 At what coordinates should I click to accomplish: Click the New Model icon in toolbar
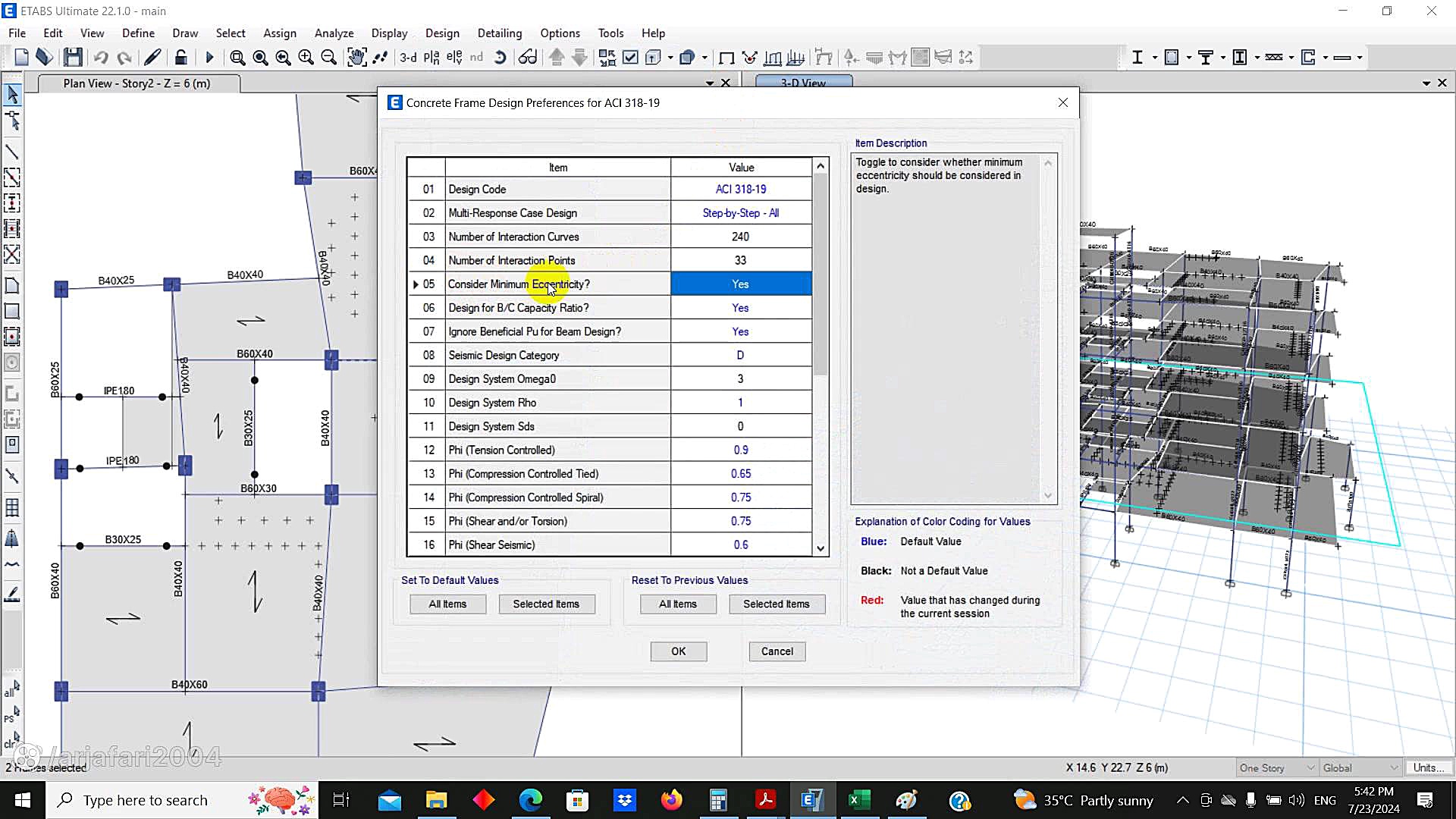(x=21, y=58)
